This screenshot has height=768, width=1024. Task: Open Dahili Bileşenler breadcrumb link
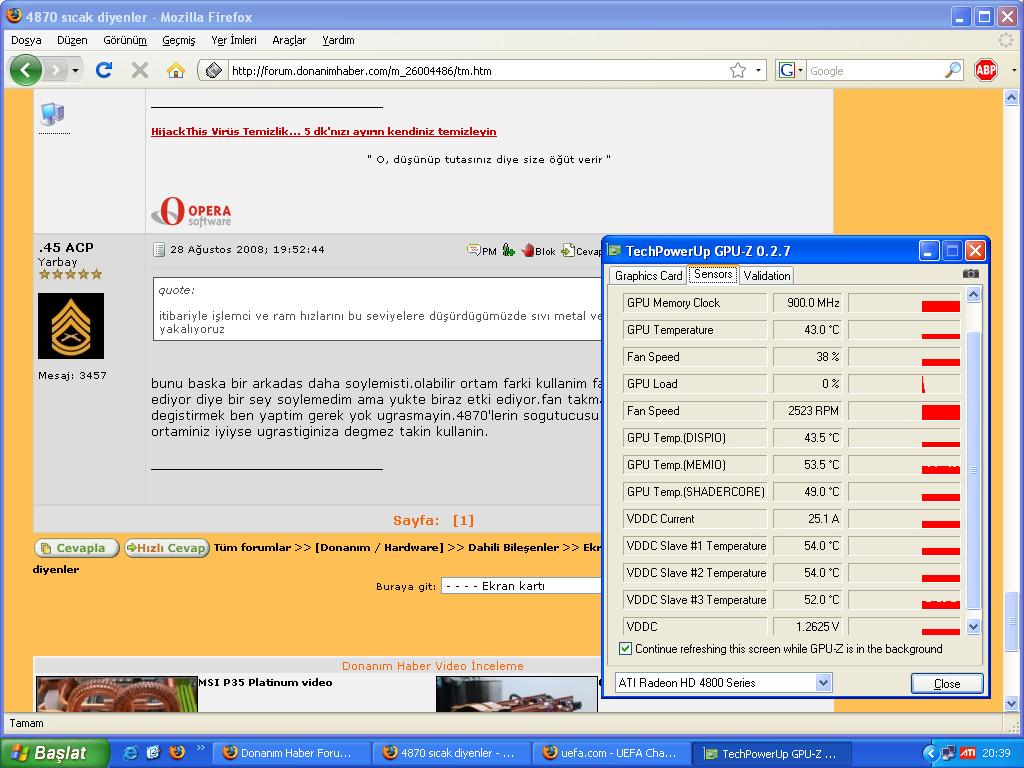[513, 547]
